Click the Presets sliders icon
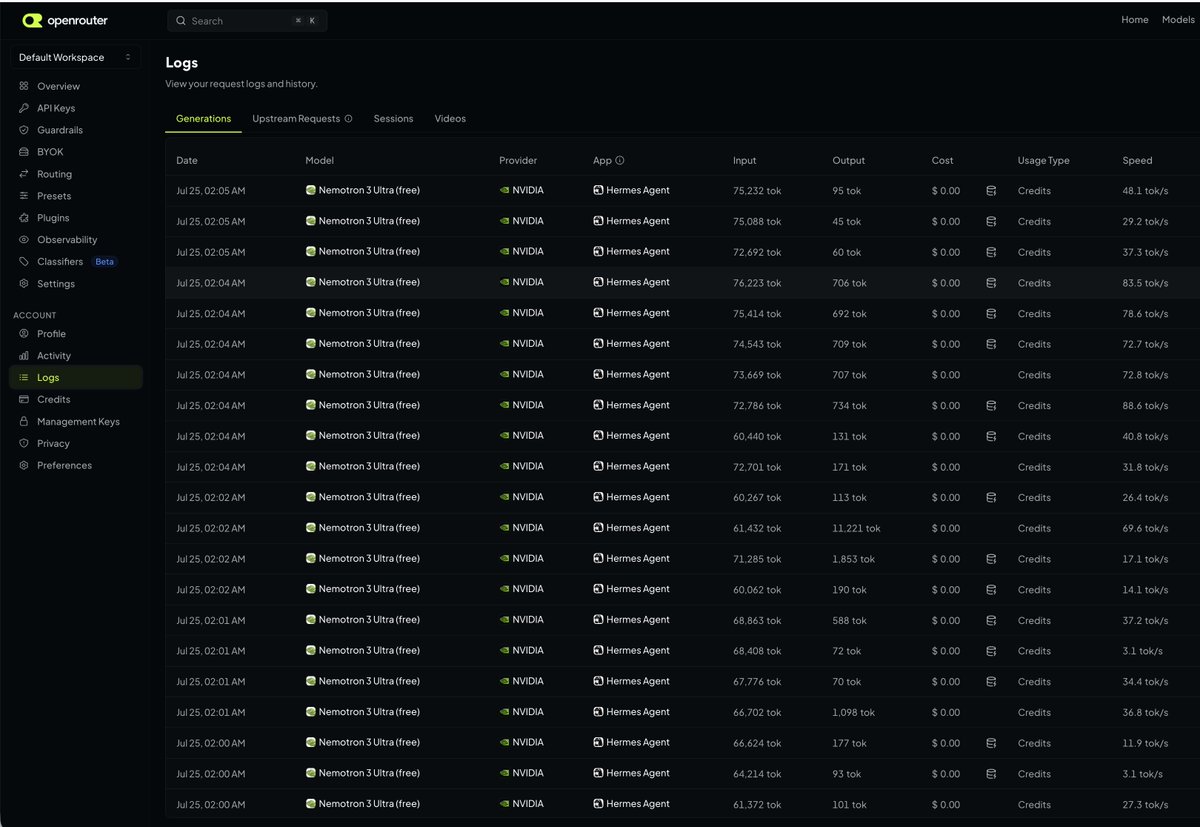 24,196
